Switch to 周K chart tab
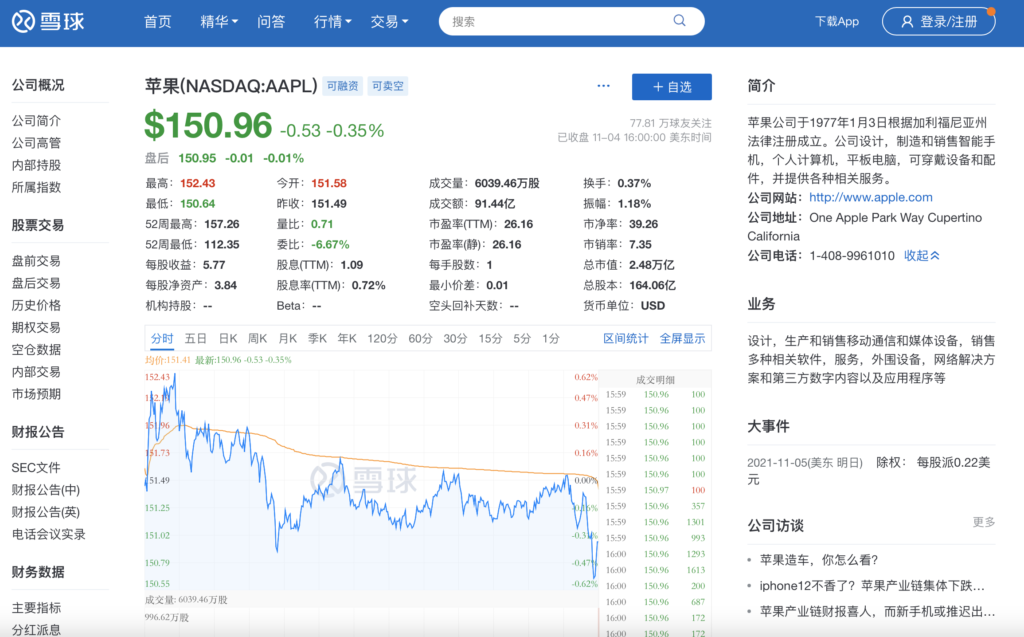 [x=257, y=338]
